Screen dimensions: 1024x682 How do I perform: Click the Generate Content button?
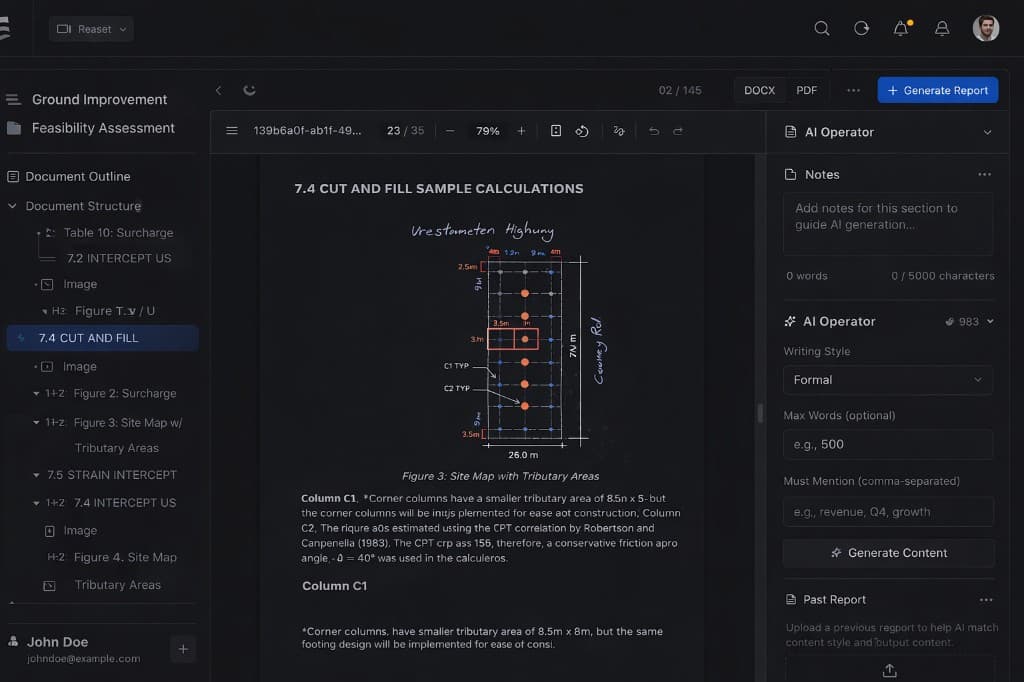click(887, 552)
